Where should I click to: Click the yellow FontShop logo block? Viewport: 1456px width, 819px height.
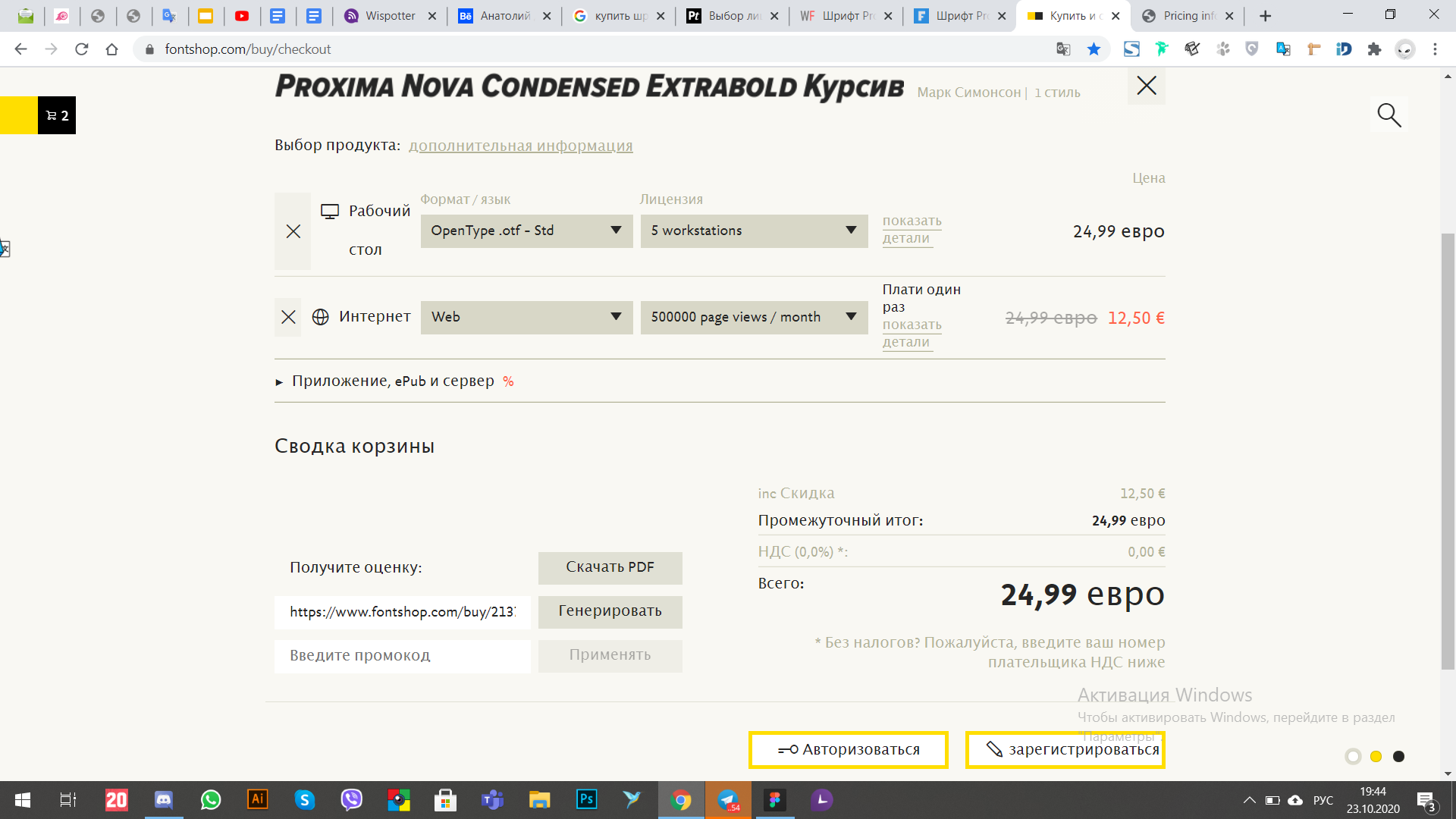point(19,115)
